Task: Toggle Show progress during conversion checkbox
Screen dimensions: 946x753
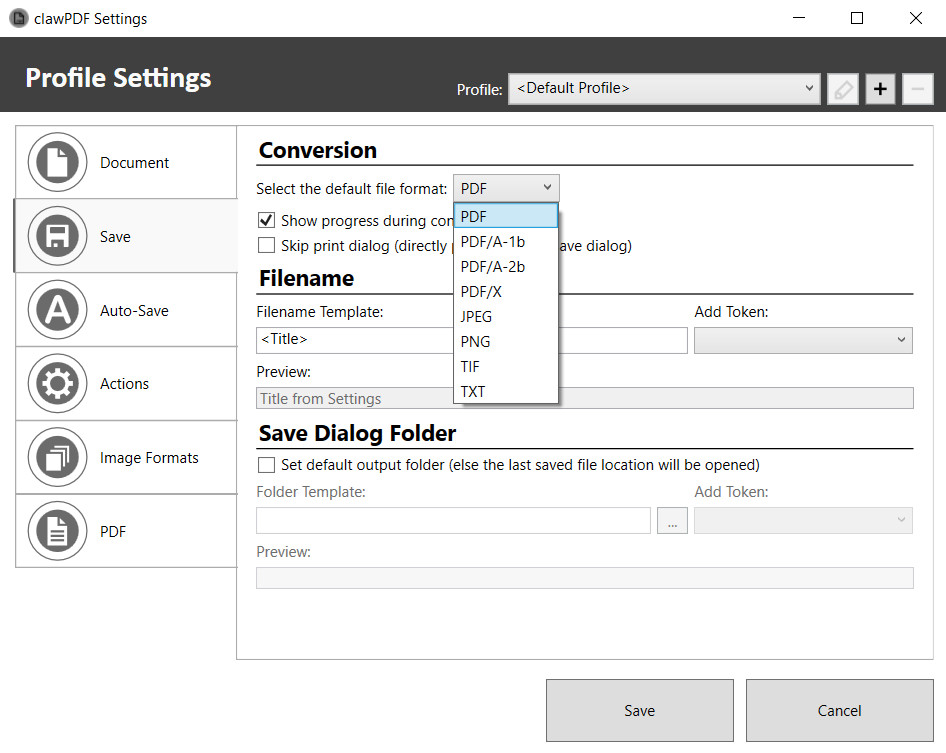Action: coord(266,220)
